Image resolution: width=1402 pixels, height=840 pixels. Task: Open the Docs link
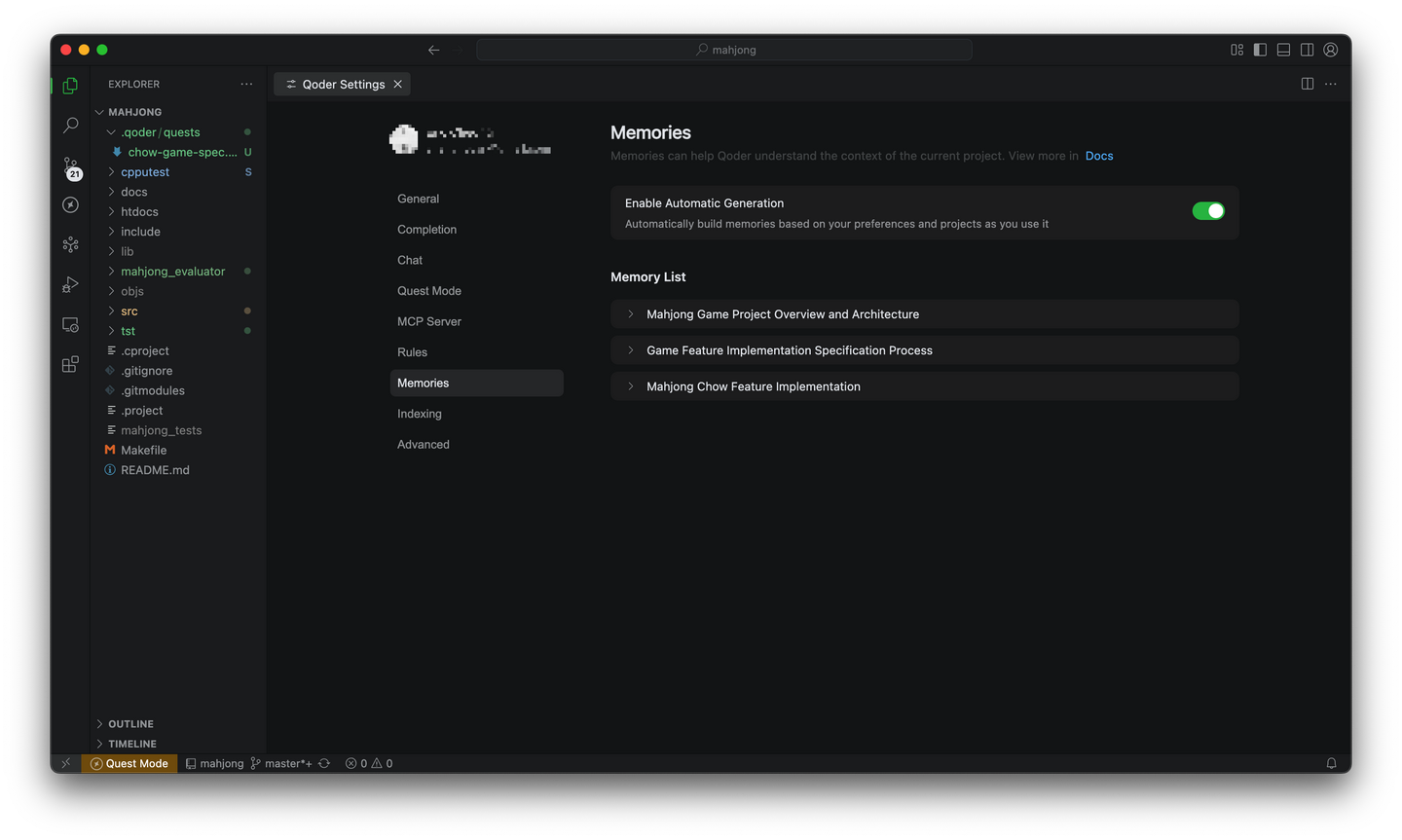[1099, 156]
